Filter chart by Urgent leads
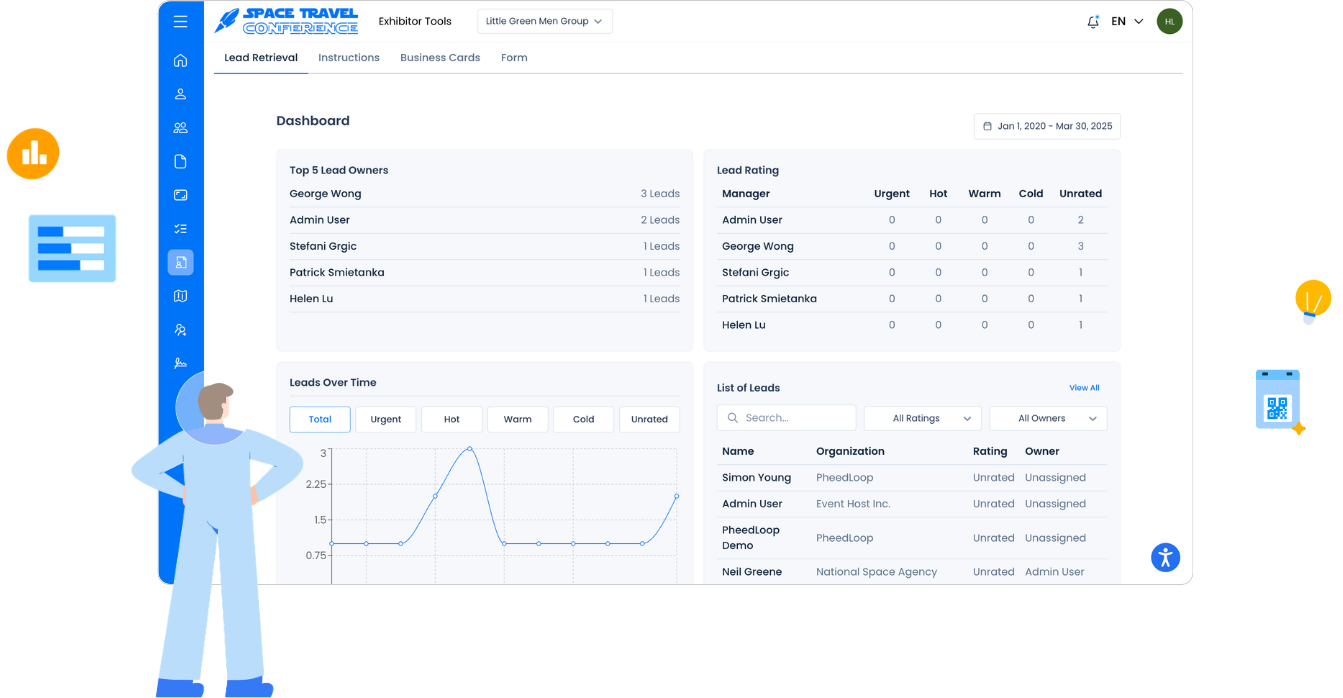 pos(386,419)
